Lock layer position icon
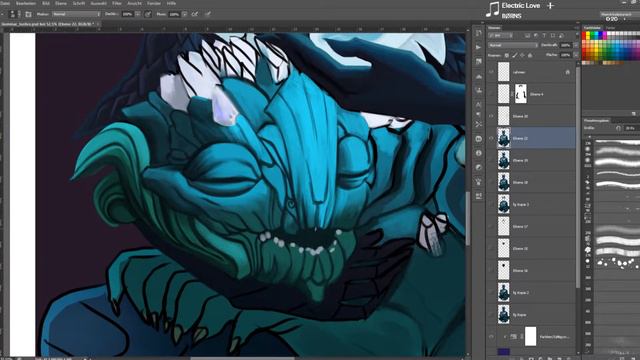Screen dimensions: 640x360 pyautogui.click(x=522, y=55)
